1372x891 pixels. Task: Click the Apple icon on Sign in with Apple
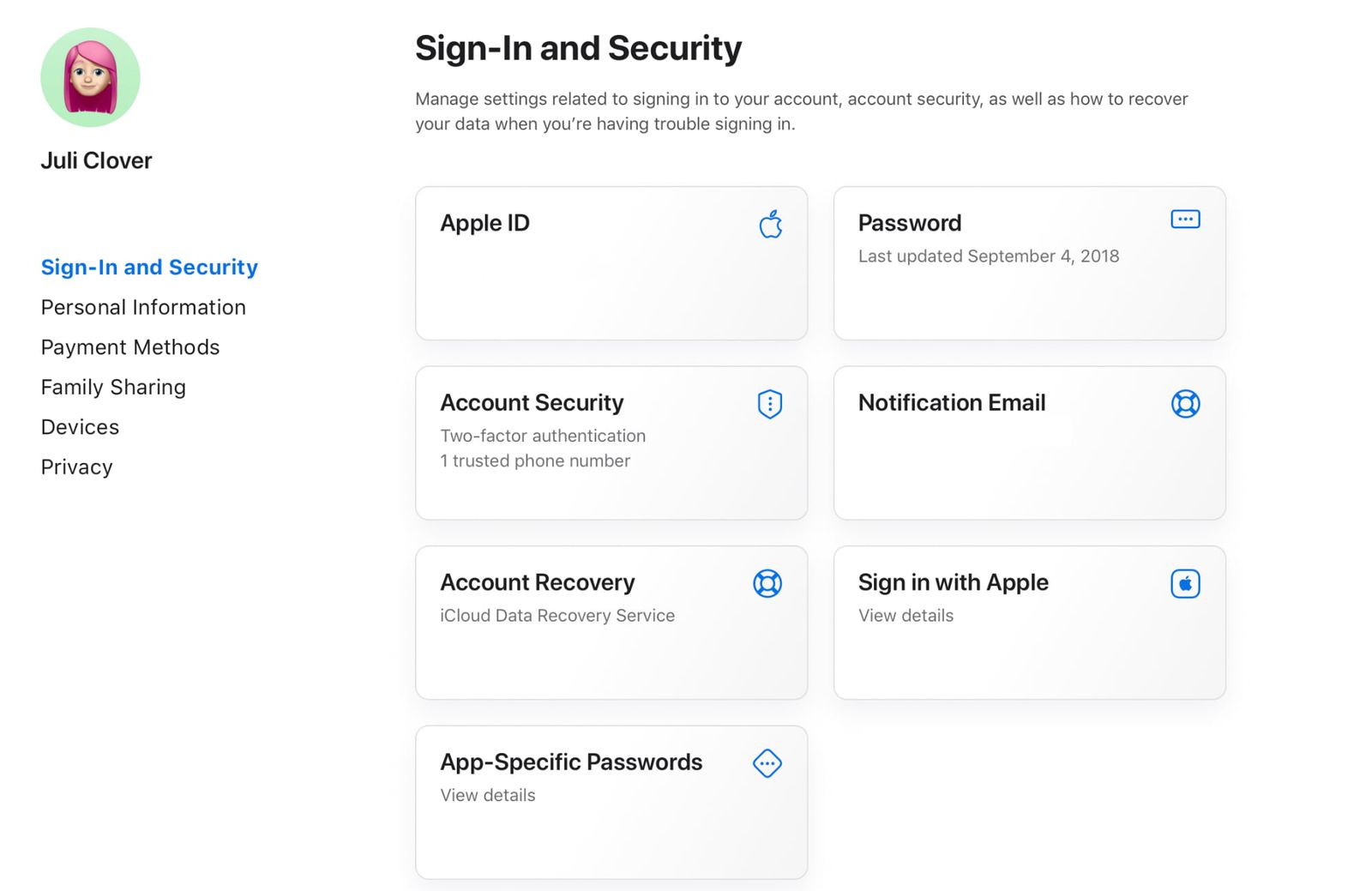pos(1184,583)
